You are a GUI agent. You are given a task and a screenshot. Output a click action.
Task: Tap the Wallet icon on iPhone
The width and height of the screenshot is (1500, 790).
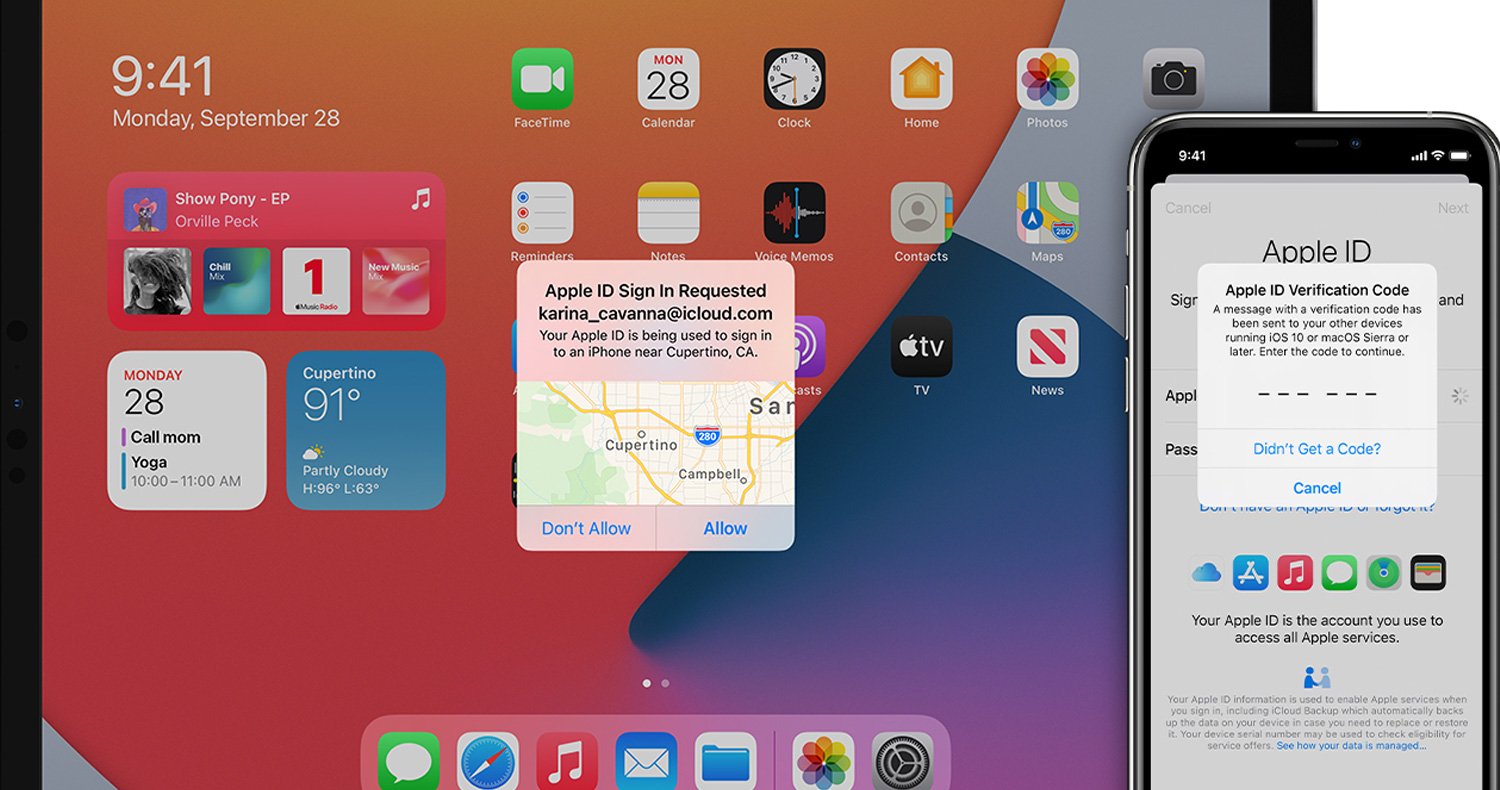(1428, 573)
